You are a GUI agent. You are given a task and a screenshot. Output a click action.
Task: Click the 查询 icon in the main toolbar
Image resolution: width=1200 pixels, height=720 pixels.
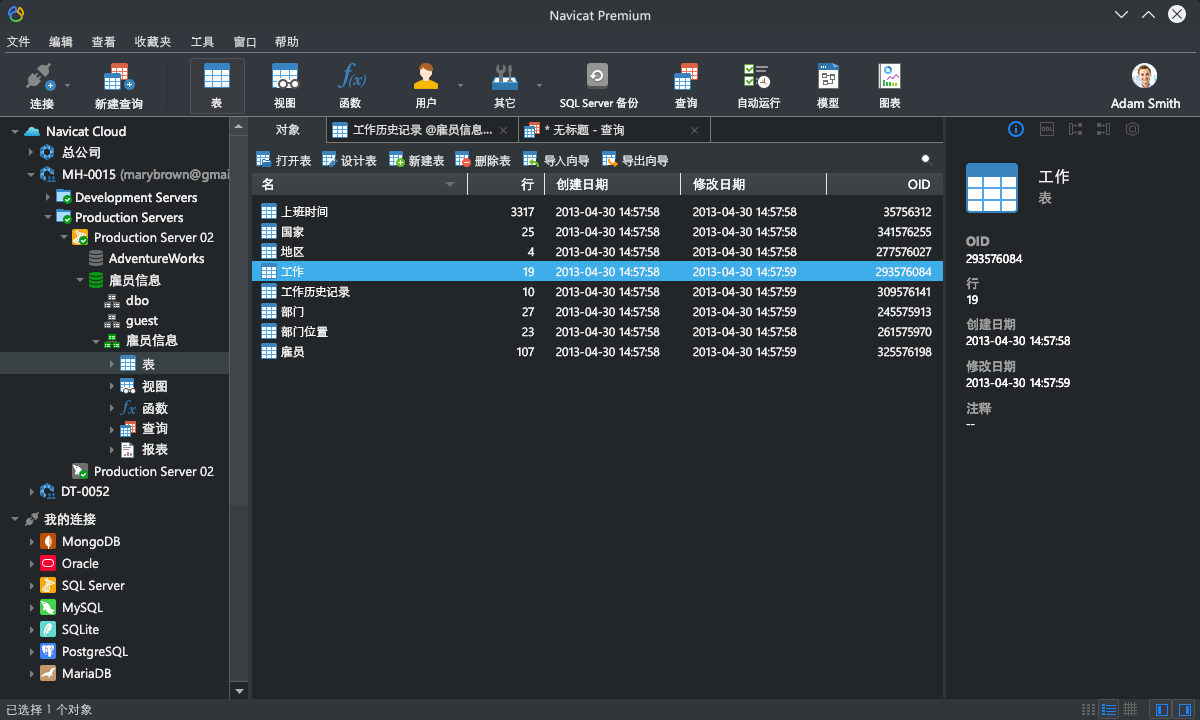pos(686,78)
